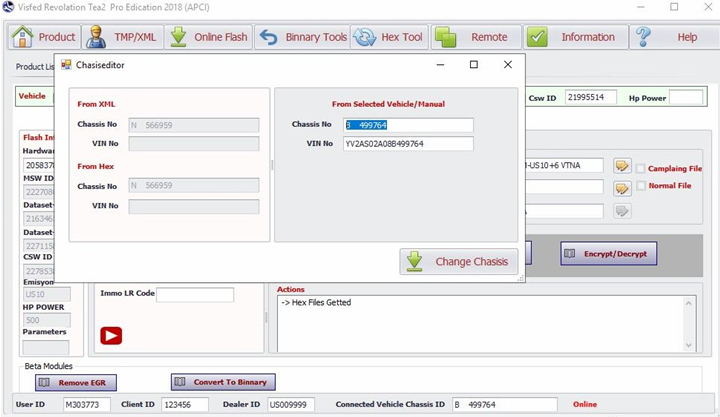Click Convert To Binnary button
This screenshot has height=417, width=720.
[x=223, y=382]
